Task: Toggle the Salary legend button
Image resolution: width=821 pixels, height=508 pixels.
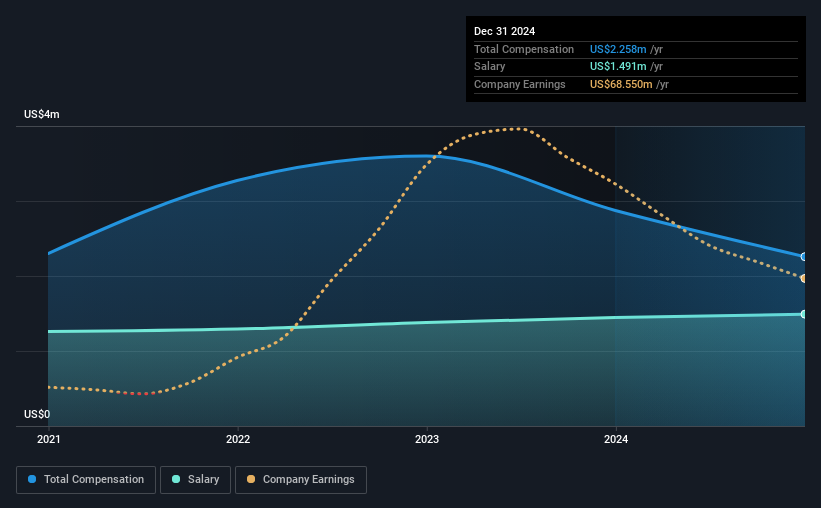Action: pyautogui.click(x=195, y=480)
